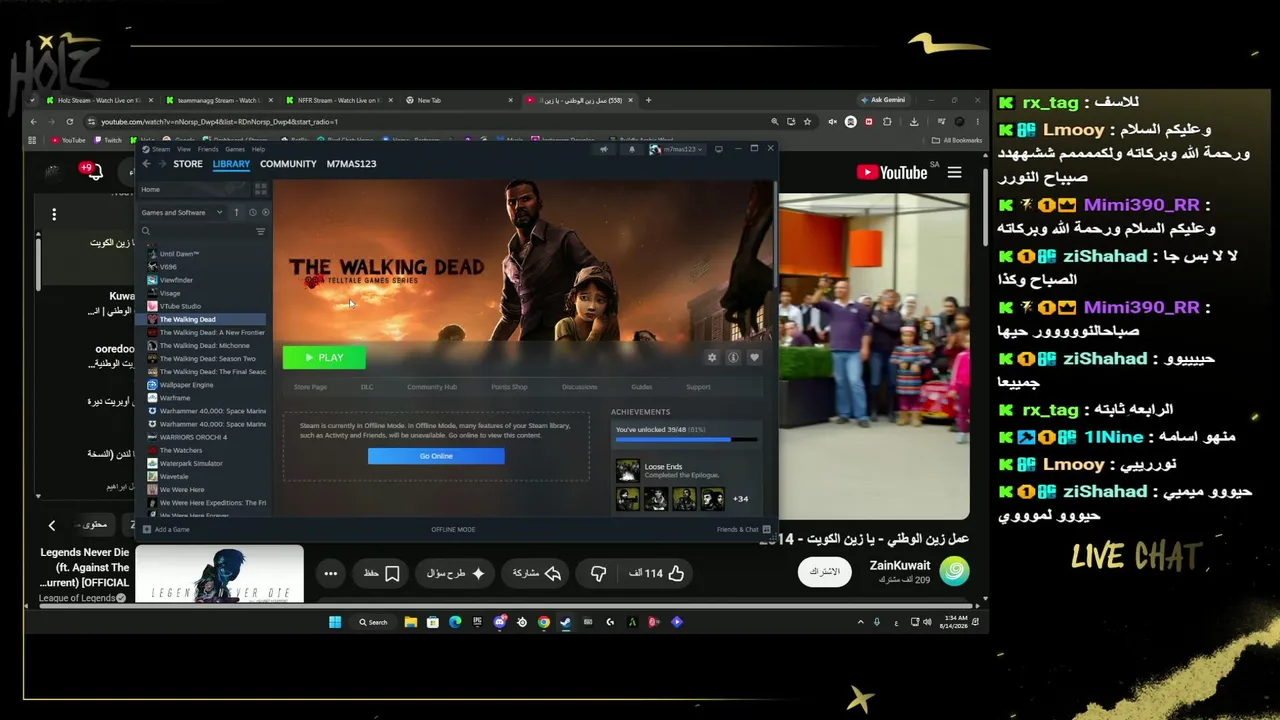Open Games menu in Steam
This screenshot has width=1280, height=720.
click(235, 149)
